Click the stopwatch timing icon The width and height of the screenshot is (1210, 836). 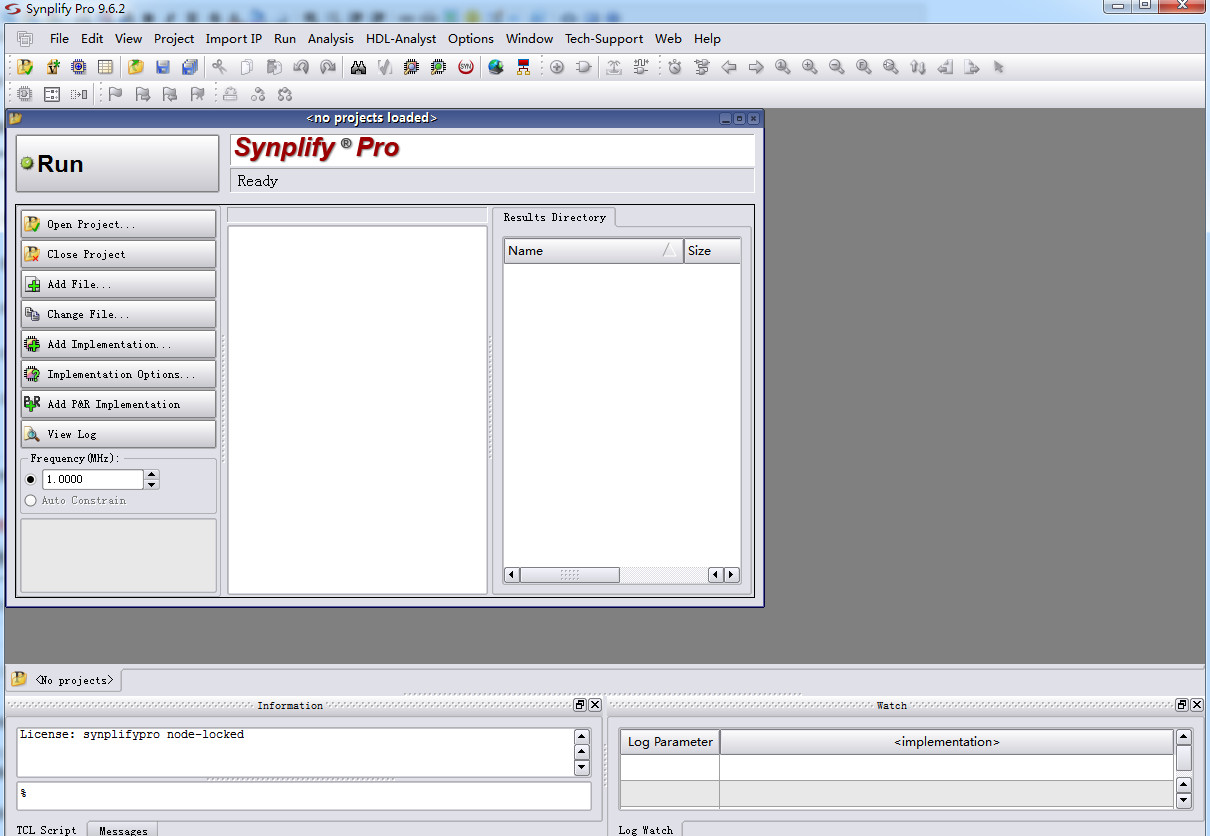(675, 67)
